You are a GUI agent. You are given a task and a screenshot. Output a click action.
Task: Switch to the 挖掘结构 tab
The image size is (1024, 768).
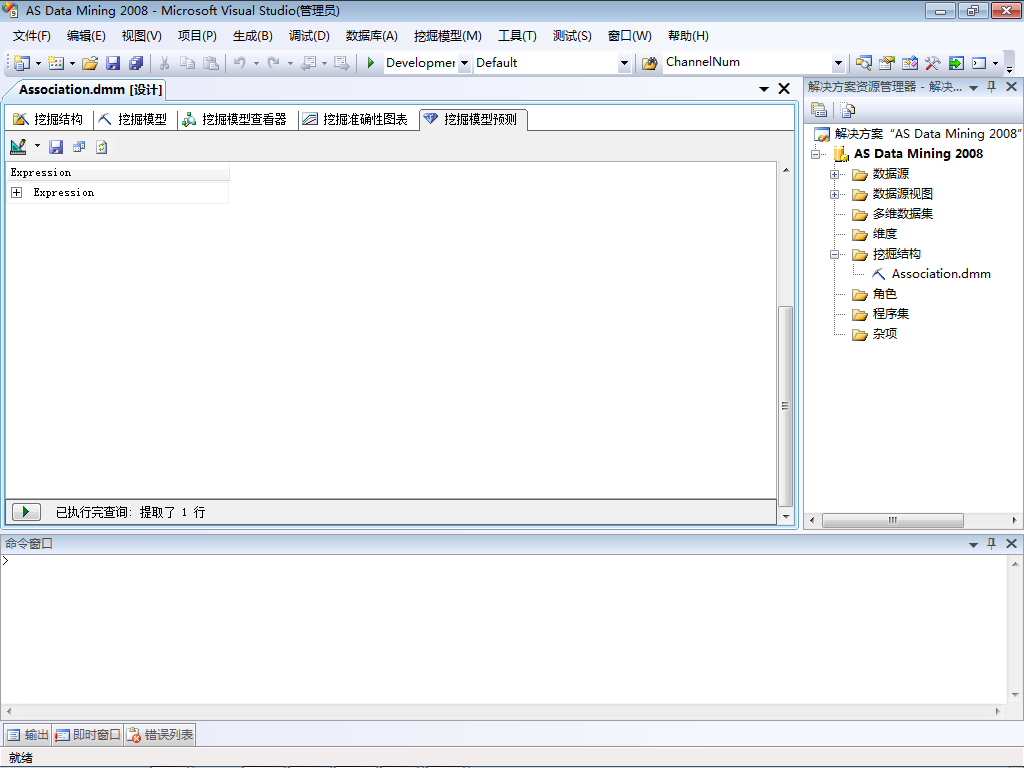(49, 119)
